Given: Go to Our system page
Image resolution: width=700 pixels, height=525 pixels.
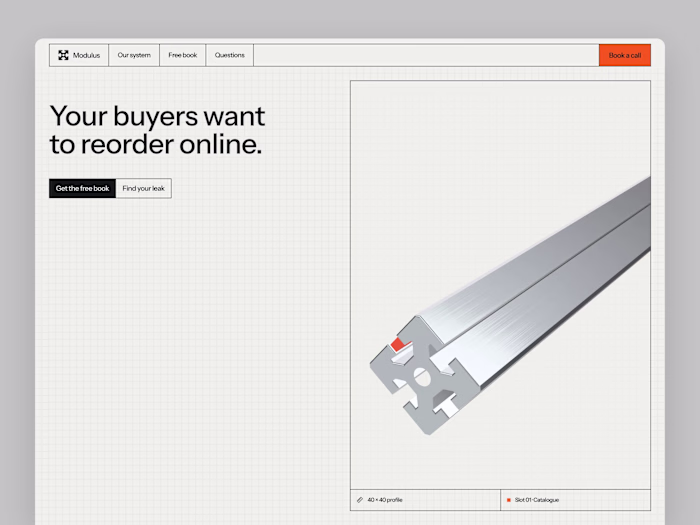Looking at the screenshot, I should 134,55.
